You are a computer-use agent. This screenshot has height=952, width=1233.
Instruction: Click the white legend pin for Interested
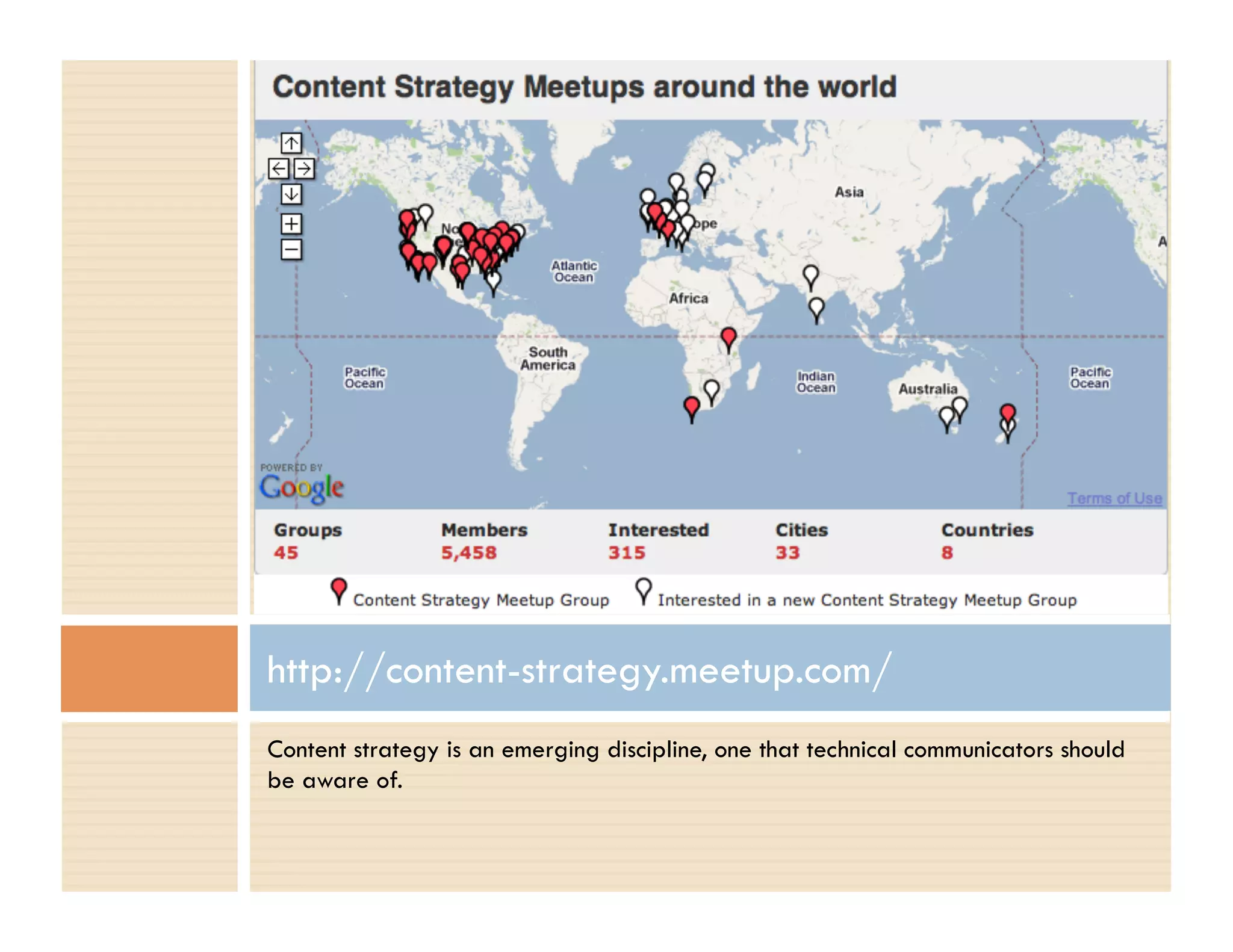tap(644, 588)
